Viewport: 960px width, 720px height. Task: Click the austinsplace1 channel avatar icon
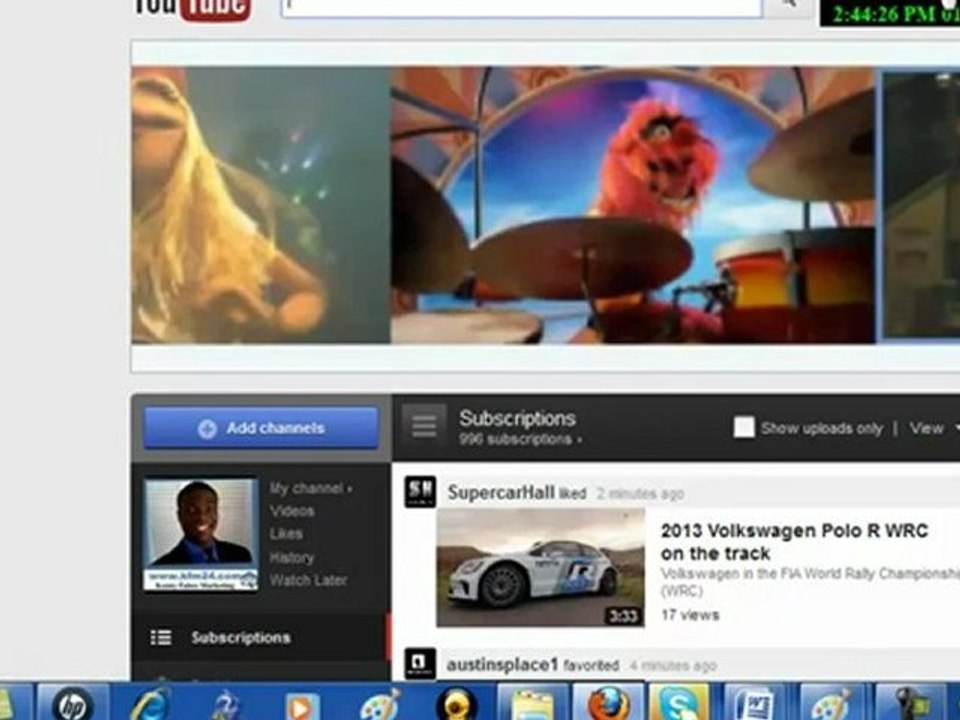(420, 664)
